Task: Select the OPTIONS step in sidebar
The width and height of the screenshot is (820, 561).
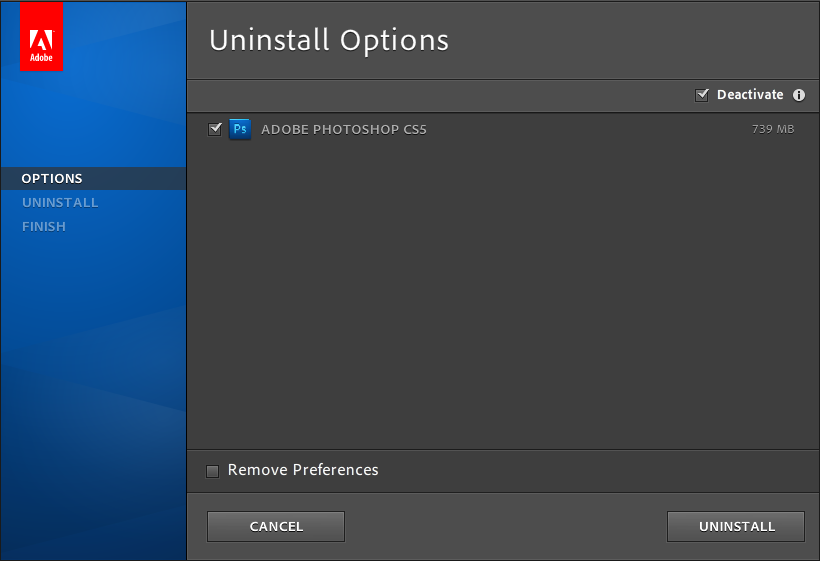Action: (x=52, y=178)
